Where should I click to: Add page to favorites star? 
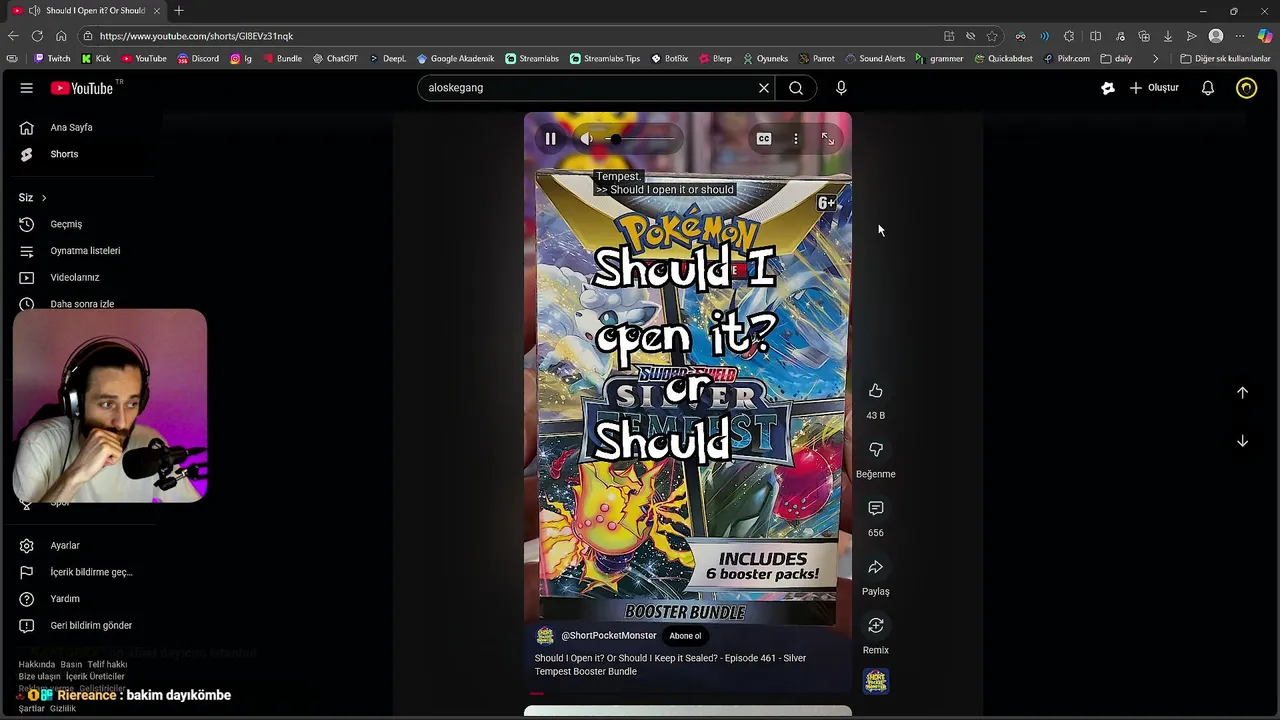coord(992,36)
